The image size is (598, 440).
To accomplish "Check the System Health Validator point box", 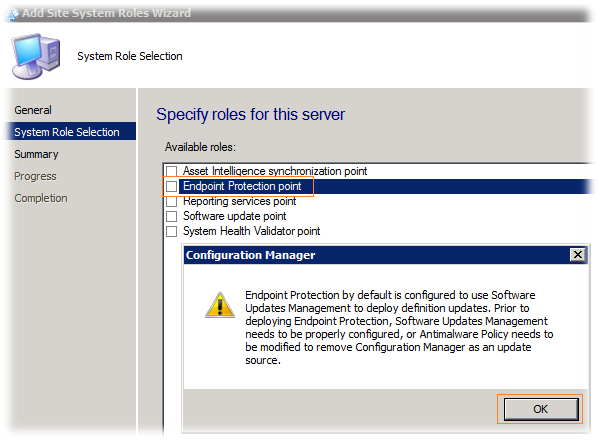I will pos(172,231).
